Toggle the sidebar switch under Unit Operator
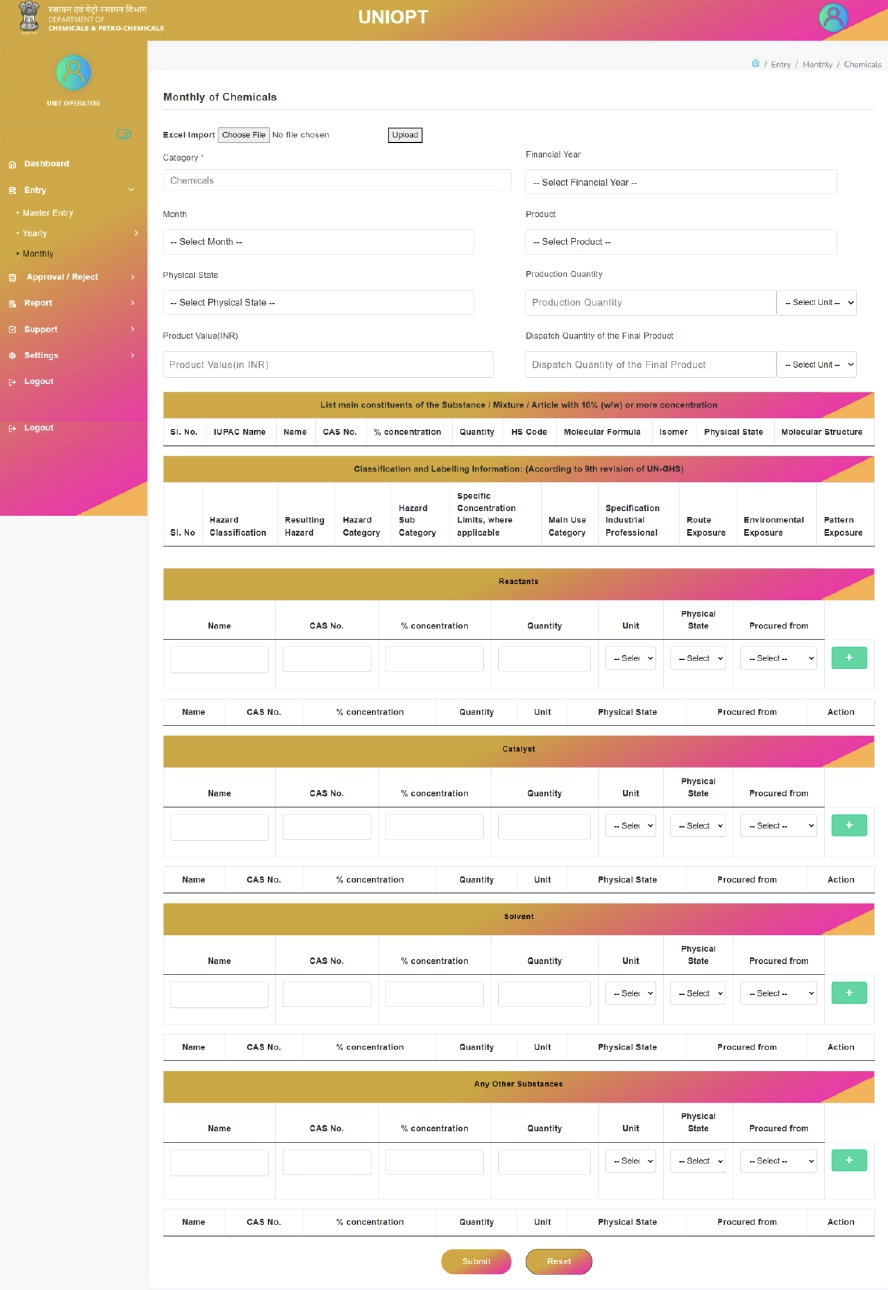Image resolution: width=888 pixels, height=1290 pixels. pyautogui.click(x=124, y=134)
